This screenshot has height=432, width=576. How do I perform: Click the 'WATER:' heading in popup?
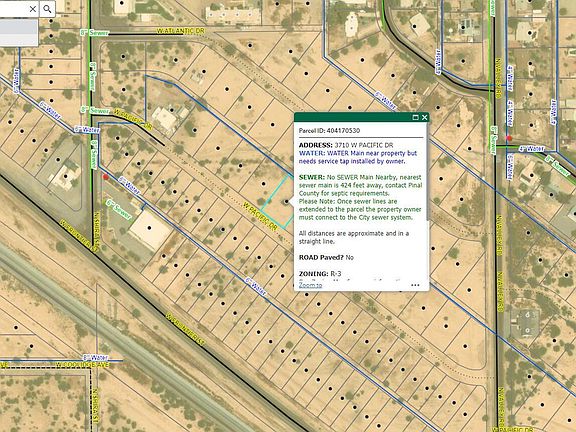[312, 153]
